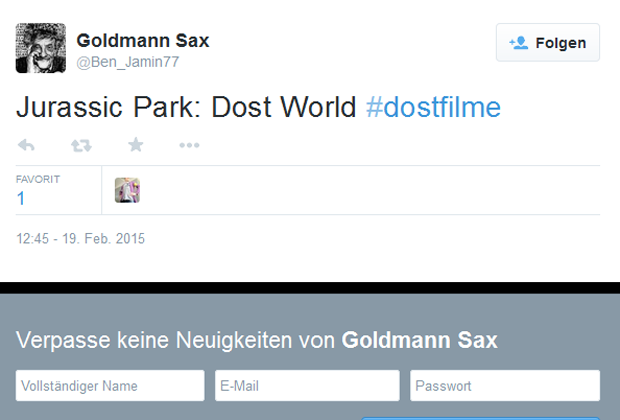Retweet the Jurassic Park tweet
This screenshot has height=420, width=620.
pyautogui.click(x=81, y=146)
